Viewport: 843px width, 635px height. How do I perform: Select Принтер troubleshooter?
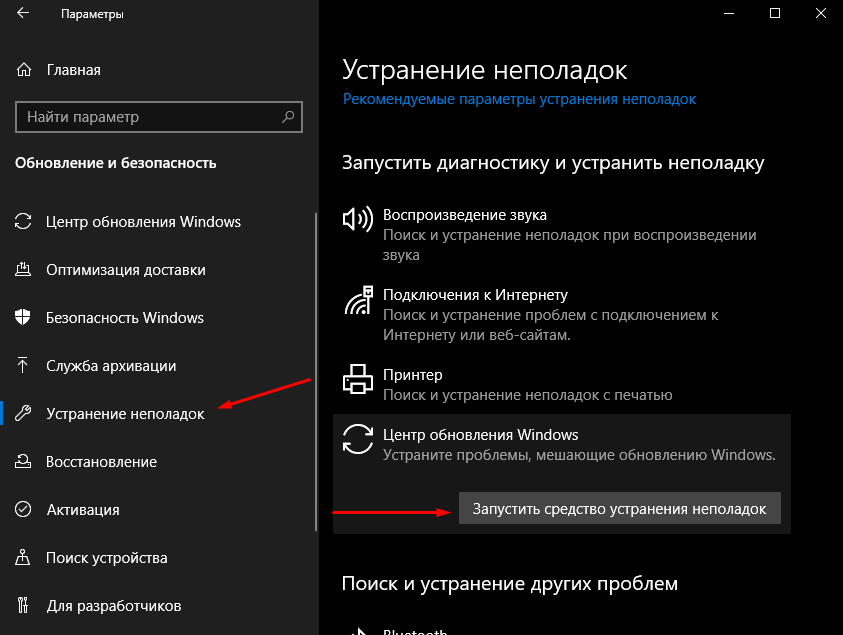[412, 375]
